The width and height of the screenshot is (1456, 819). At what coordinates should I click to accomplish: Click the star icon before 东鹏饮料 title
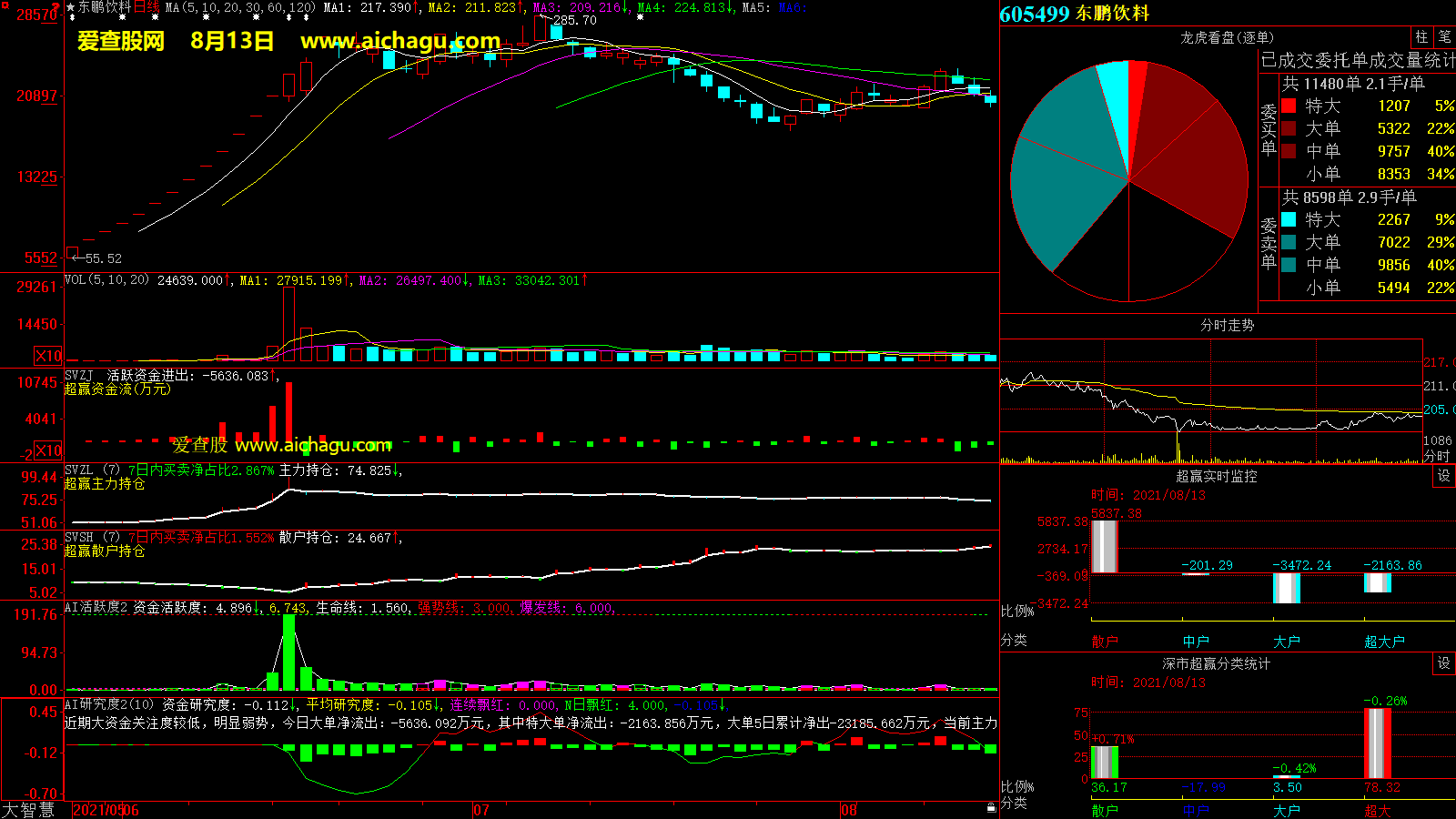(71, 7)
